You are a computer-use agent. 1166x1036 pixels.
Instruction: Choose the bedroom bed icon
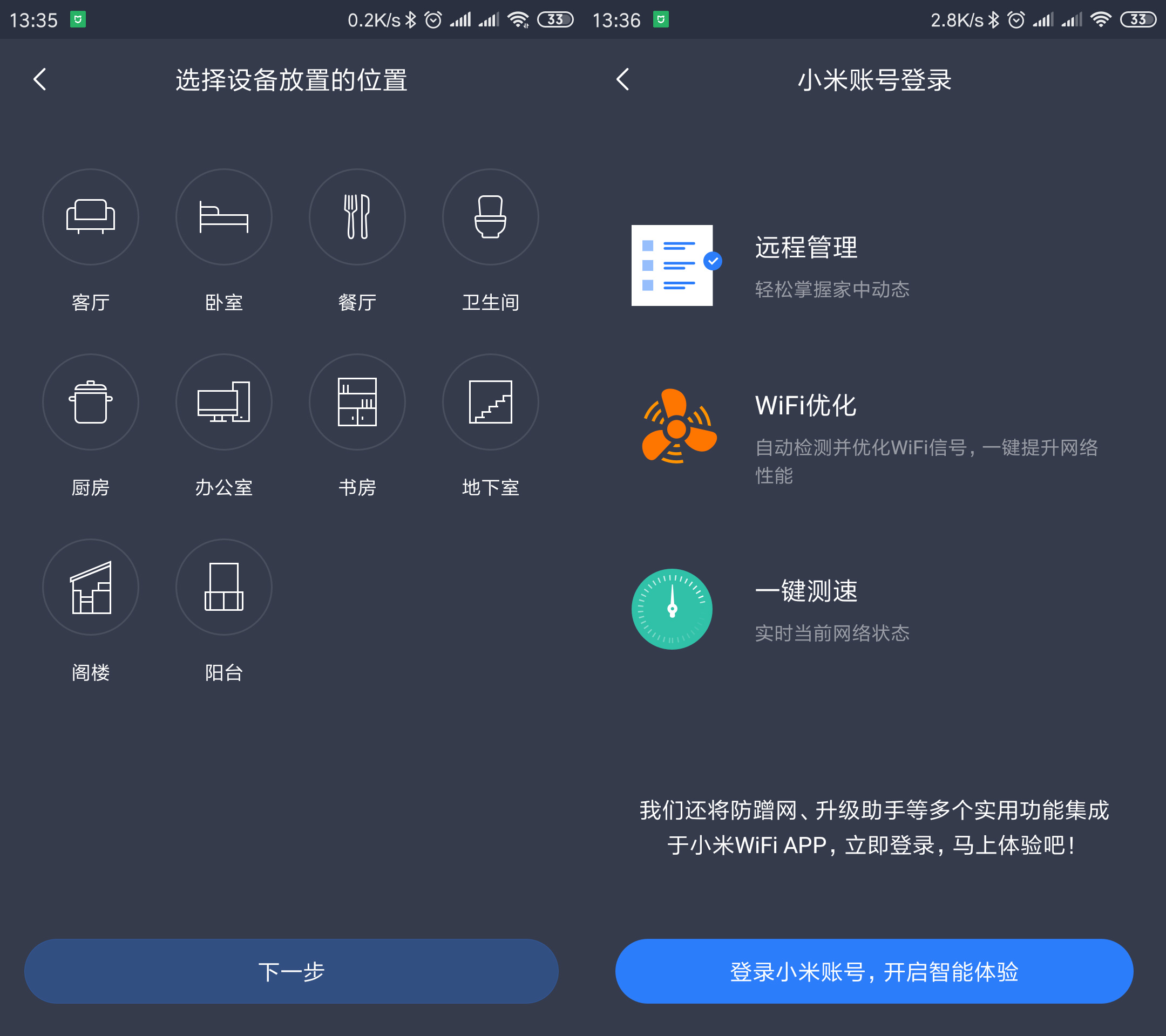223,217
